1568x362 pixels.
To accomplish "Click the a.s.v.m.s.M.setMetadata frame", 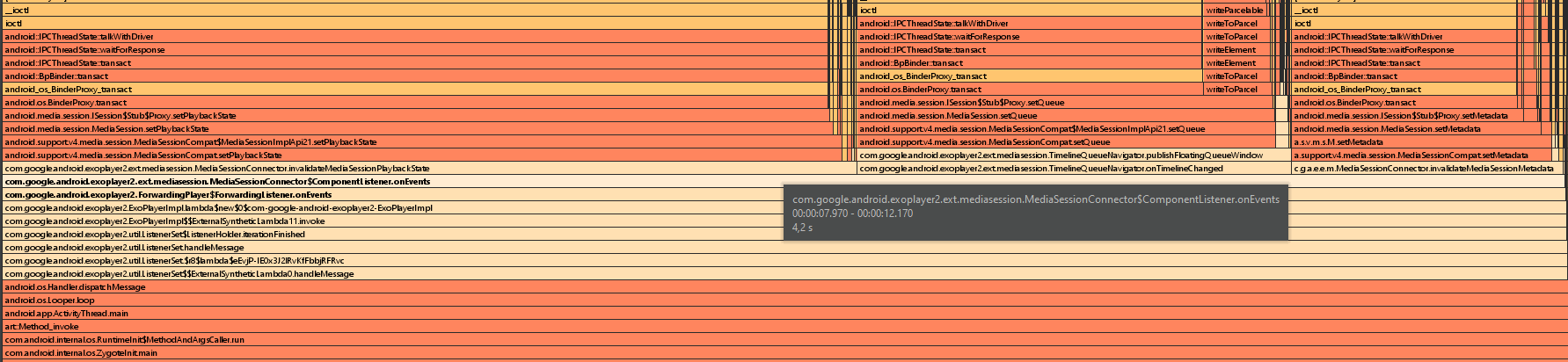I will pos(1421,142).
